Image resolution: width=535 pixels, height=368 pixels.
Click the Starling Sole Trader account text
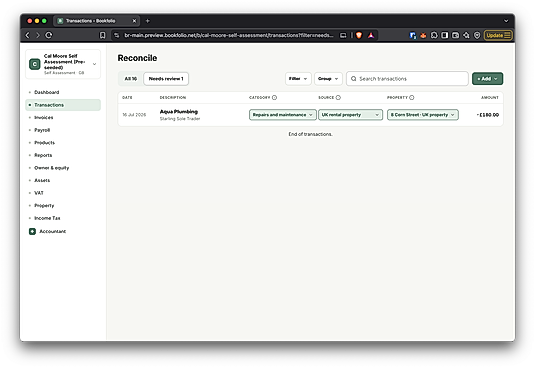coord(180,119)
